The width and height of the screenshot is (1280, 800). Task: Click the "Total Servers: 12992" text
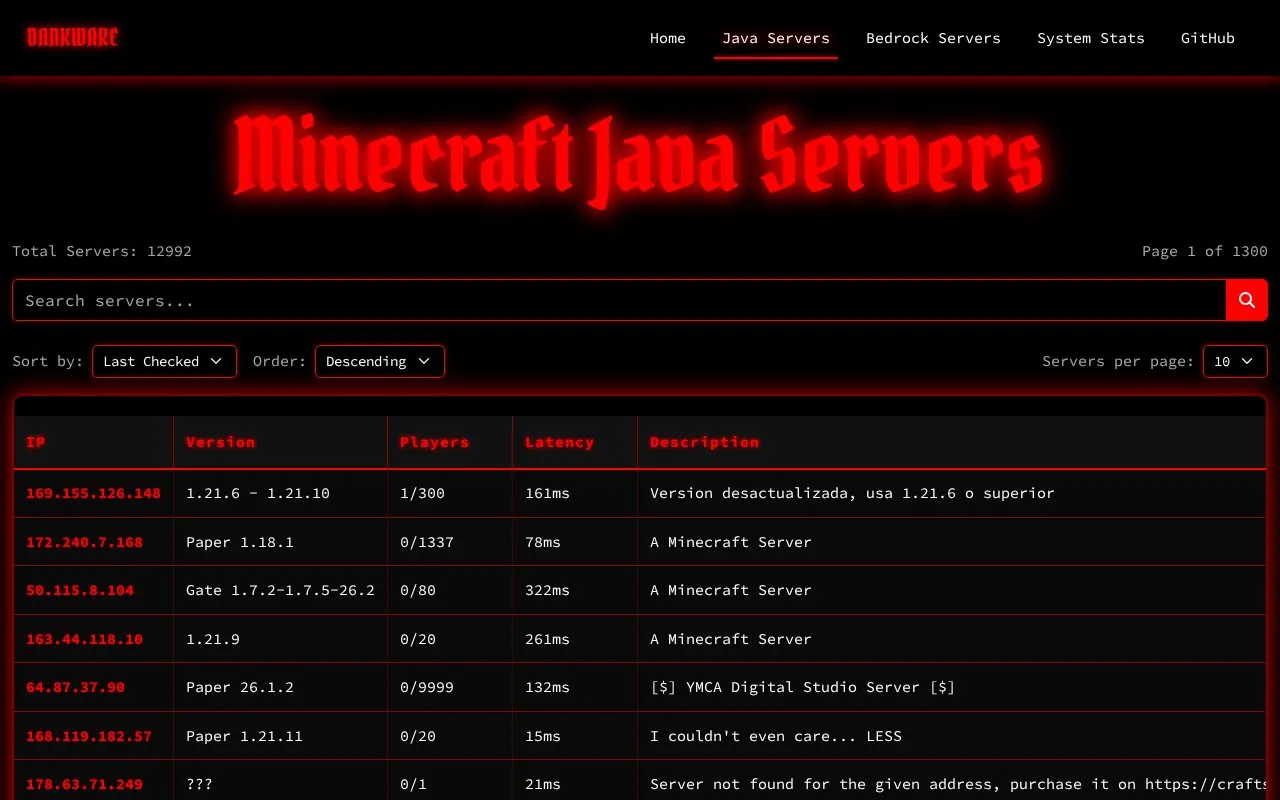(102, 251)
